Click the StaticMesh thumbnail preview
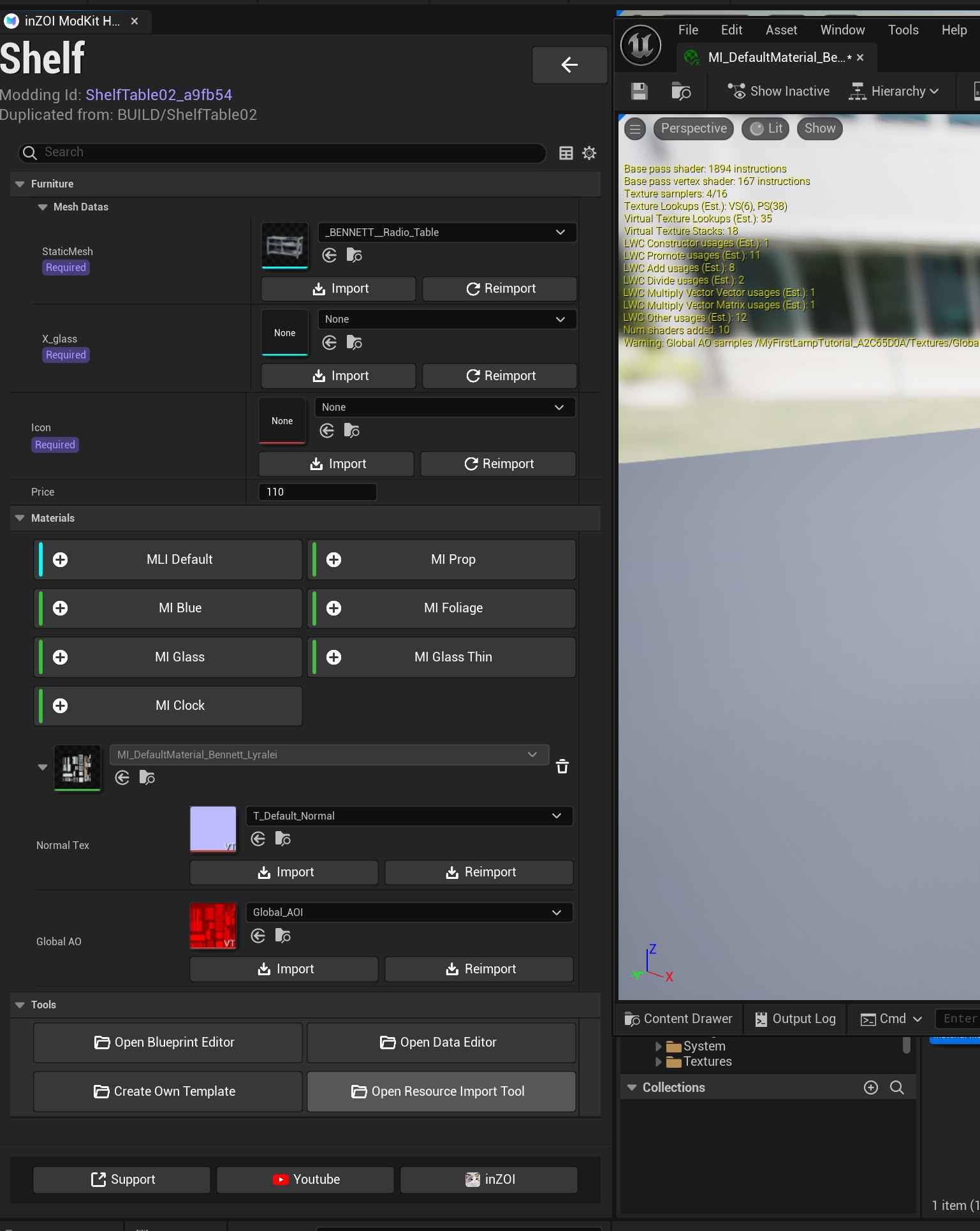980x1231 pixels. 285,246
